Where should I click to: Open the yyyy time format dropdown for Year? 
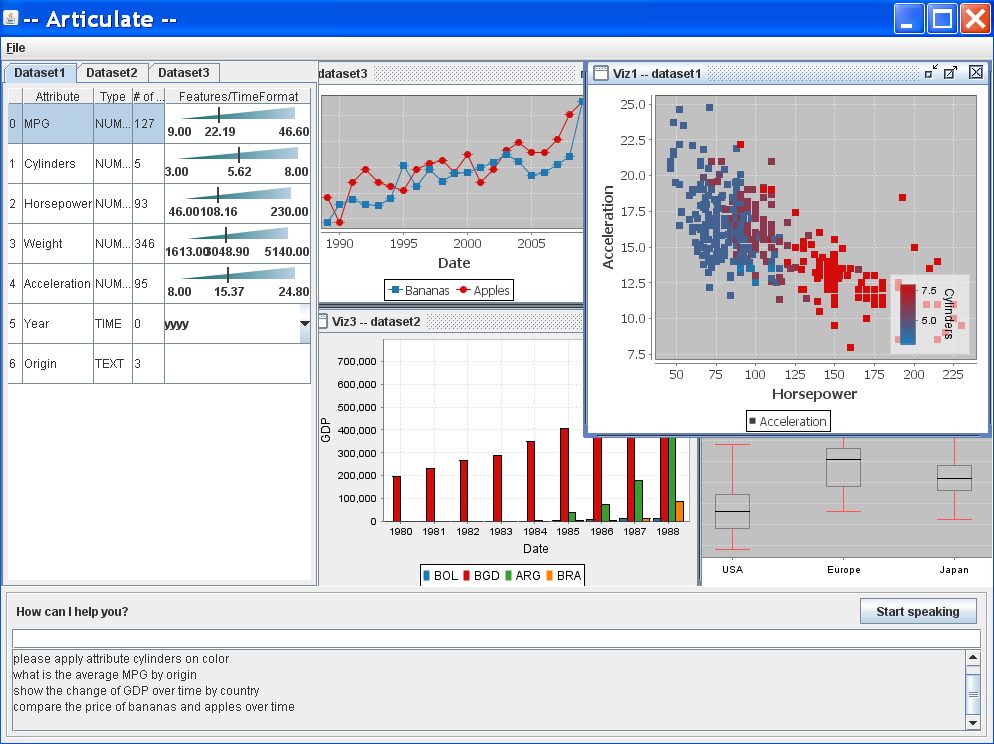coord(303,324)
